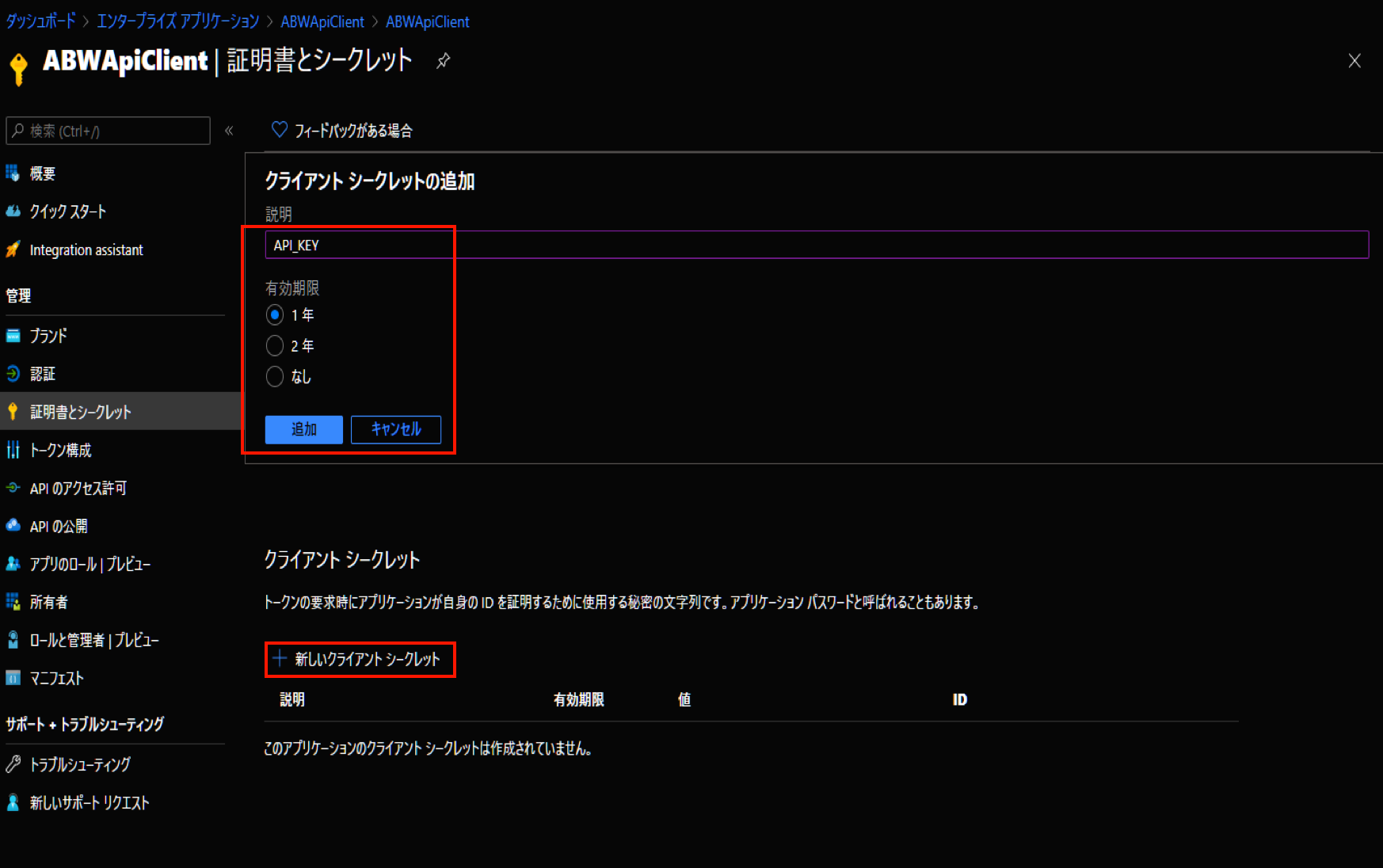This screenshot has height=868, width=1383.
Task: Click 新しいクライアント シークレット button
Action: click(360, 659)
